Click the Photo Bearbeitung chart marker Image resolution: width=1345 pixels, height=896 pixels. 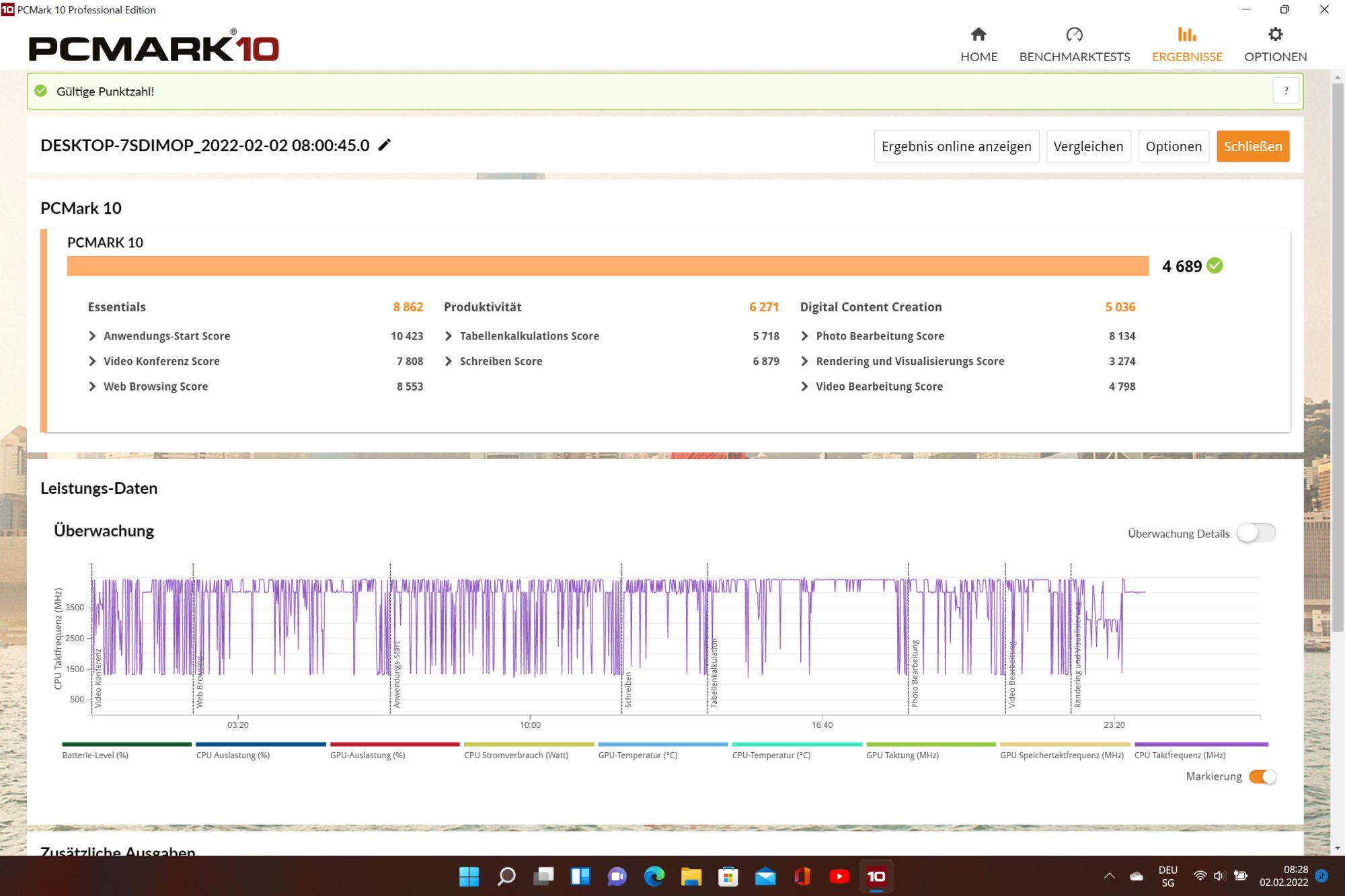(915, 674)
